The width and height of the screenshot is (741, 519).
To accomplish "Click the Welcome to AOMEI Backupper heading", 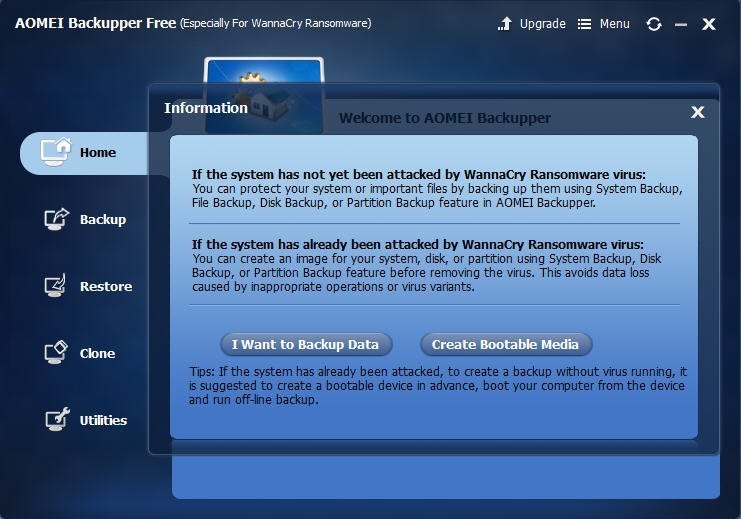I will tap(445, 118).
